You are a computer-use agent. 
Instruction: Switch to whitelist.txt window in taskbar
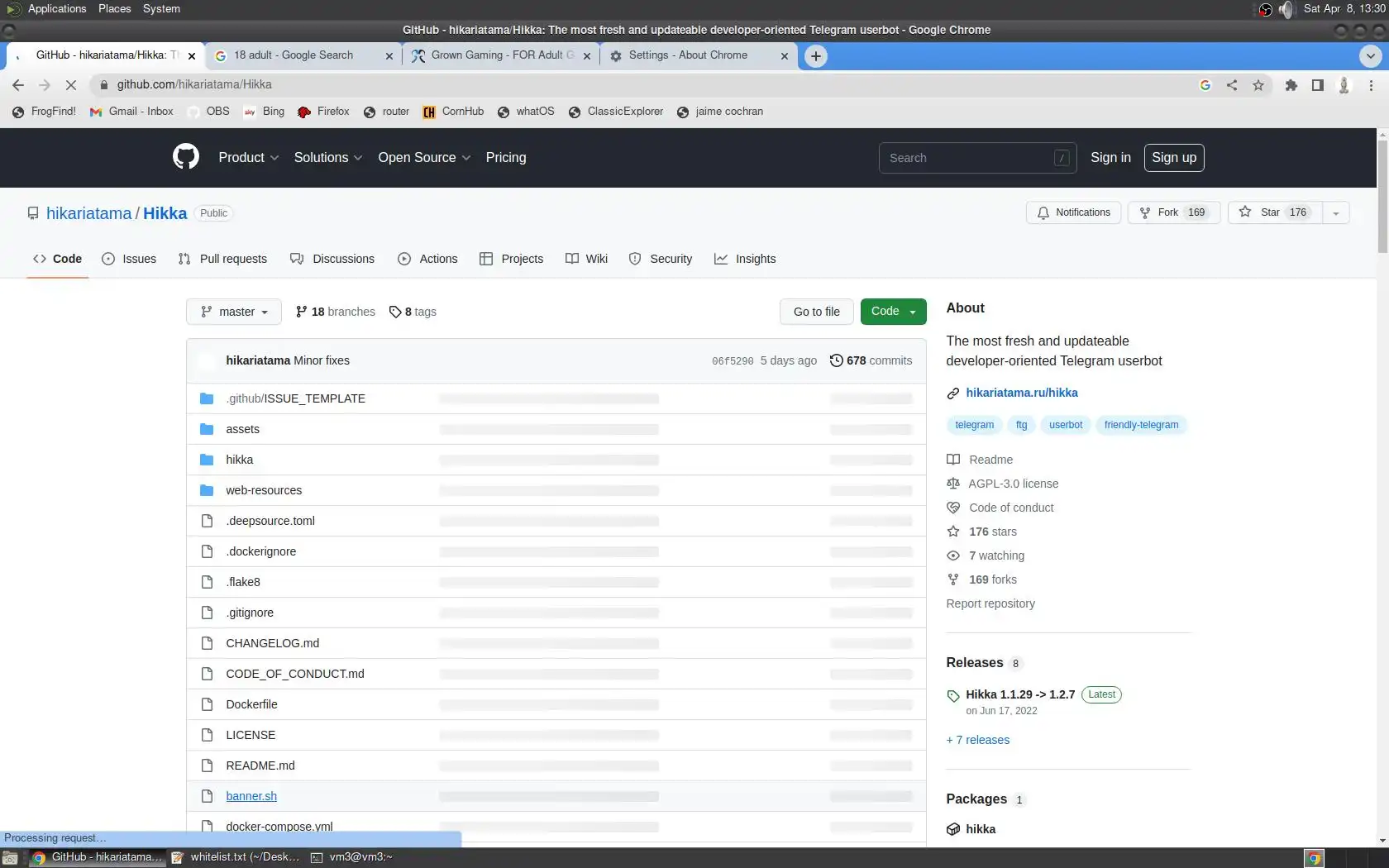click(x=236, y=857)
